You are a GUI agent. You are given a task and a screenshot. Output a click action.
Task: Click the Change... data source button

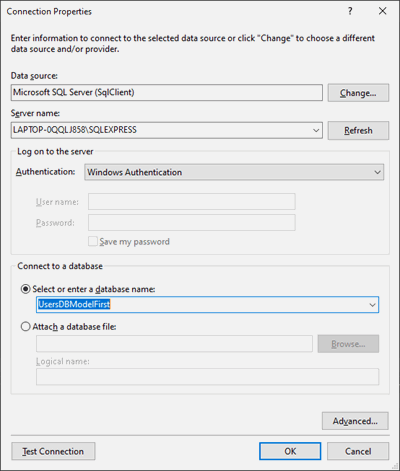[x=358, y=93]
